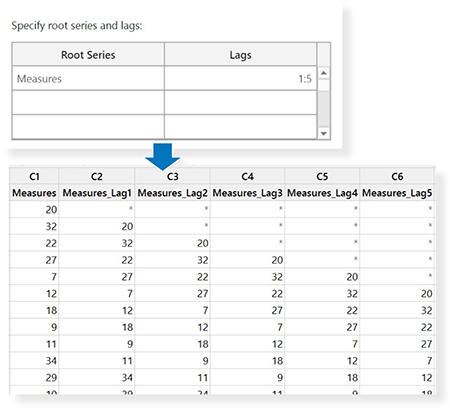Click empty second row Lags cell
Image resolution: width=450 pixels, height=409 pixels.
click(240, 103)
